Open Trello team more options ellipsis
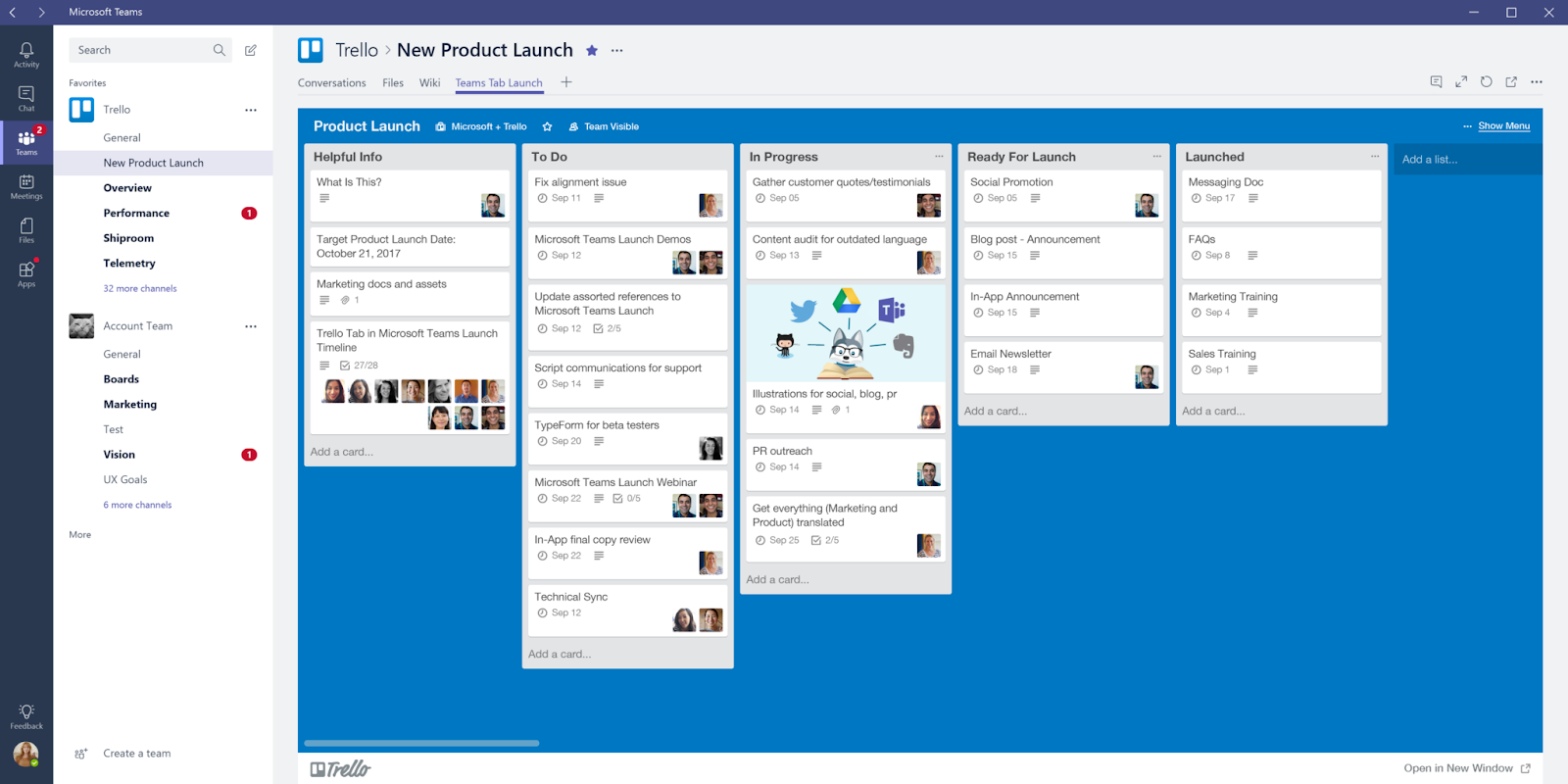Screen dimensions: 1568x784 (251, 110)
